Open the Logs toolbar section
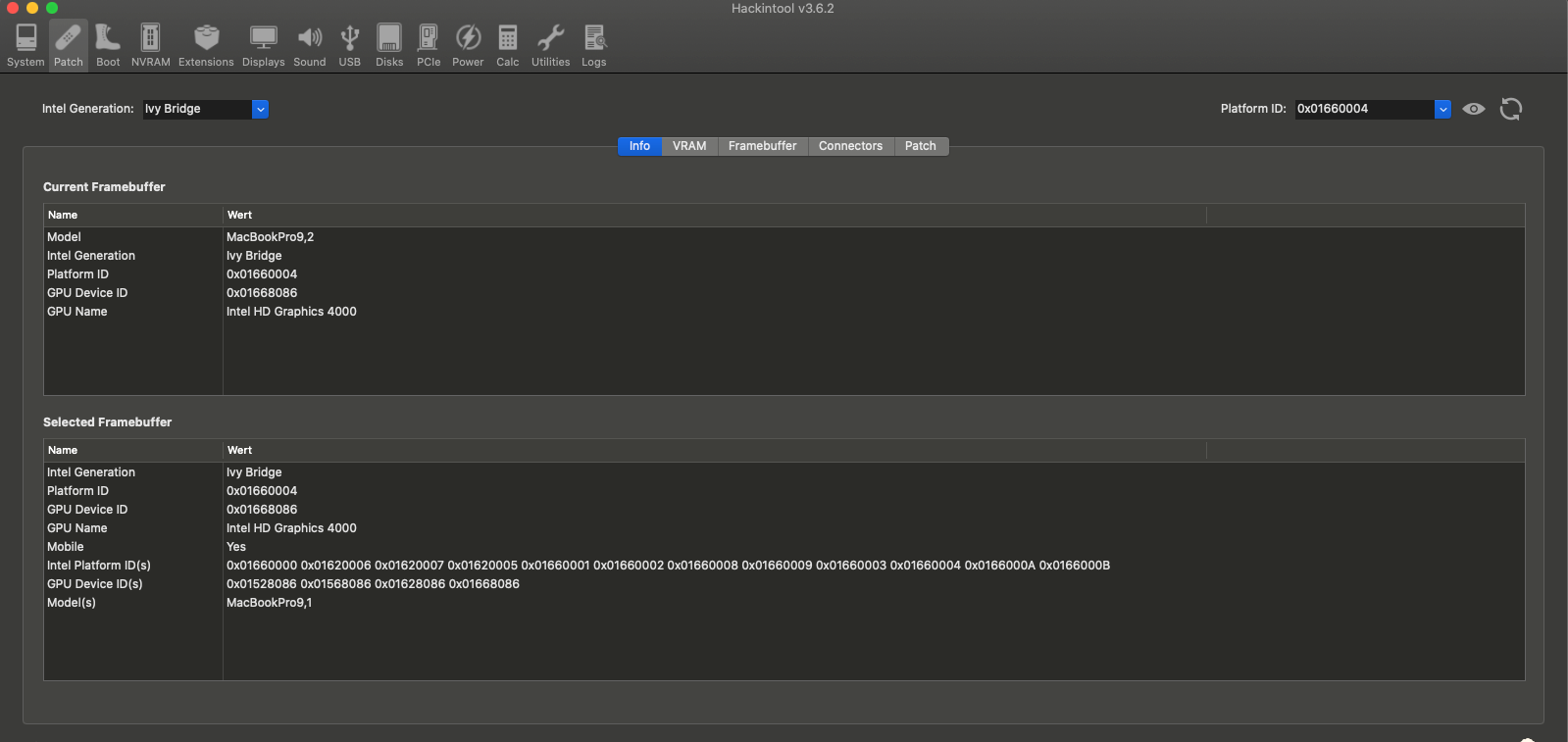1568x742 pixels. point(594,46)
